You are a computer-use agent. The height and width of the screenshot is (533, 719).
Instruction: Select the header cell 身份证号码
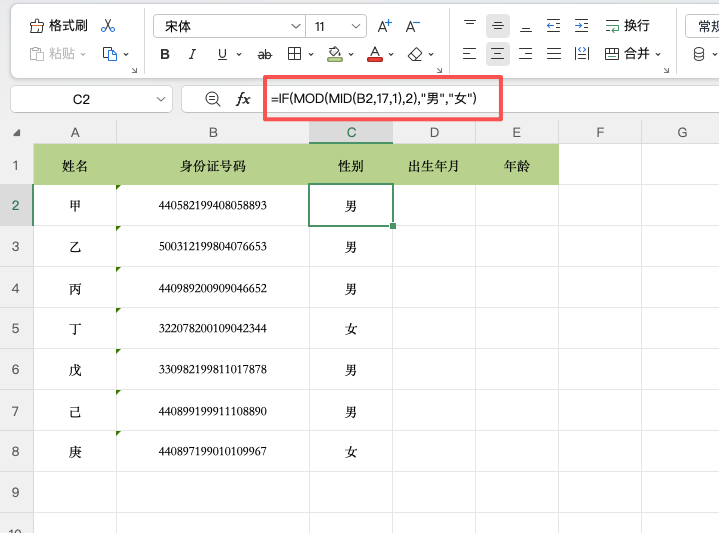pos(213,165)
